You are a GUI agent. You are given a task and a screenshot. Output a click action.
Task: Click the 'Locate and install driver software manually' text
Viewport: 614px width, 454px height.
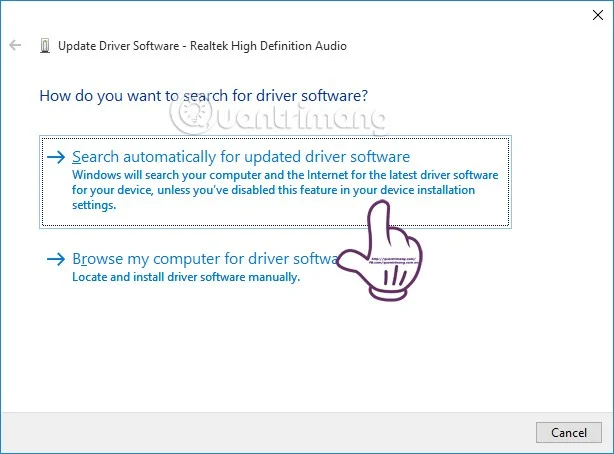click(186, 277)
